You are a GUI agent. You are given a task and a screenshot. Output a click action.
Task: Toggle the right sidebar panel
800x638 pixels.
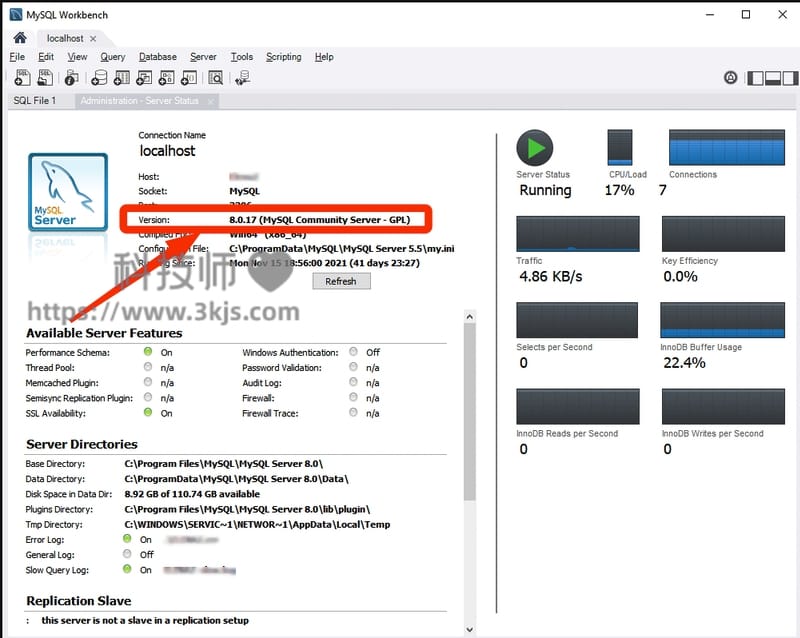pos(790,78)
